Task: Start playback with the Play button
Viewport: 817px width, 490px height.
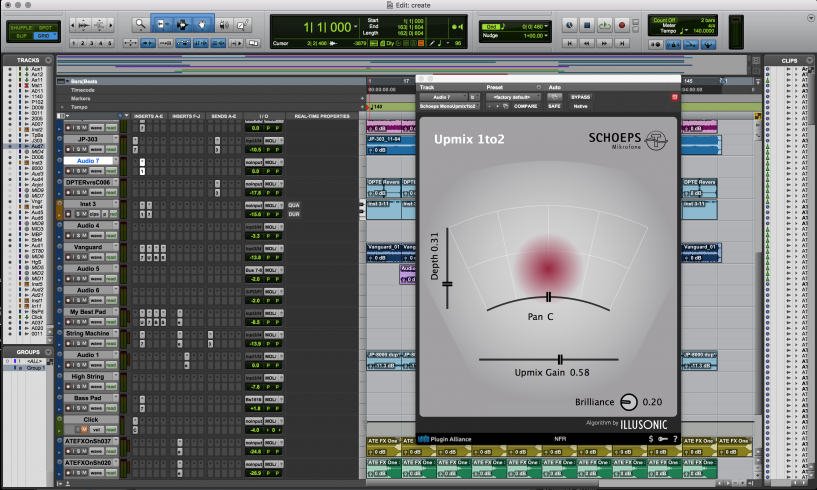Action: tap(604, 25)
